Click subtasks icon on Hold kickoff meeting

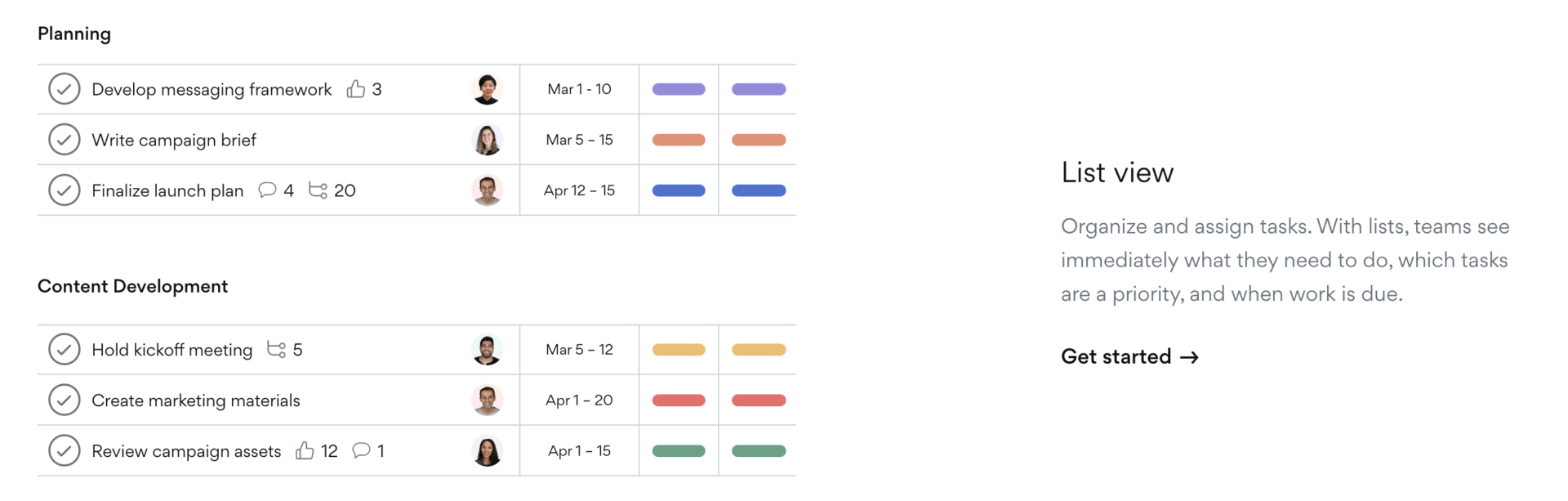tap(275, 349)
